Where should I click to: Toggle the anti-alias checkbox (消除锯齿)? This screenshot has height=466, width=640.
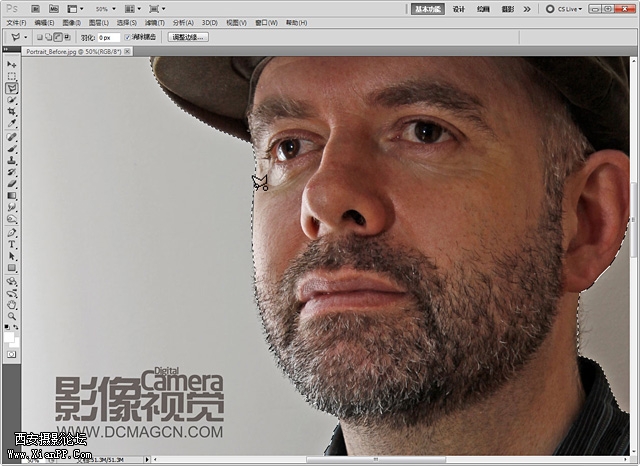128,37
